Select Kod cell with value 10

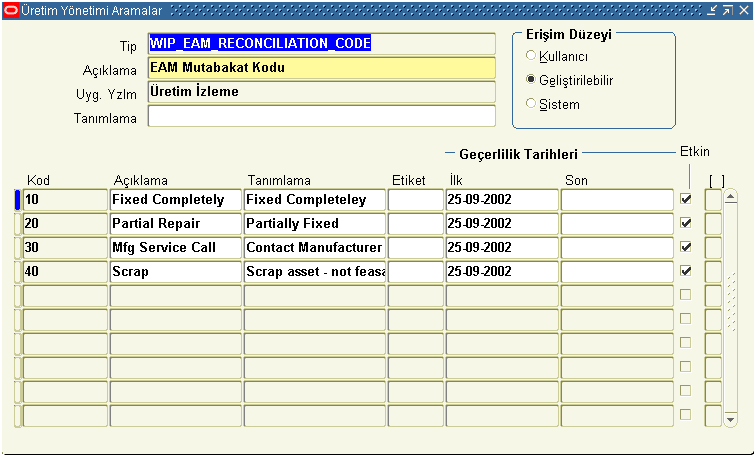(x=65, y=200)
